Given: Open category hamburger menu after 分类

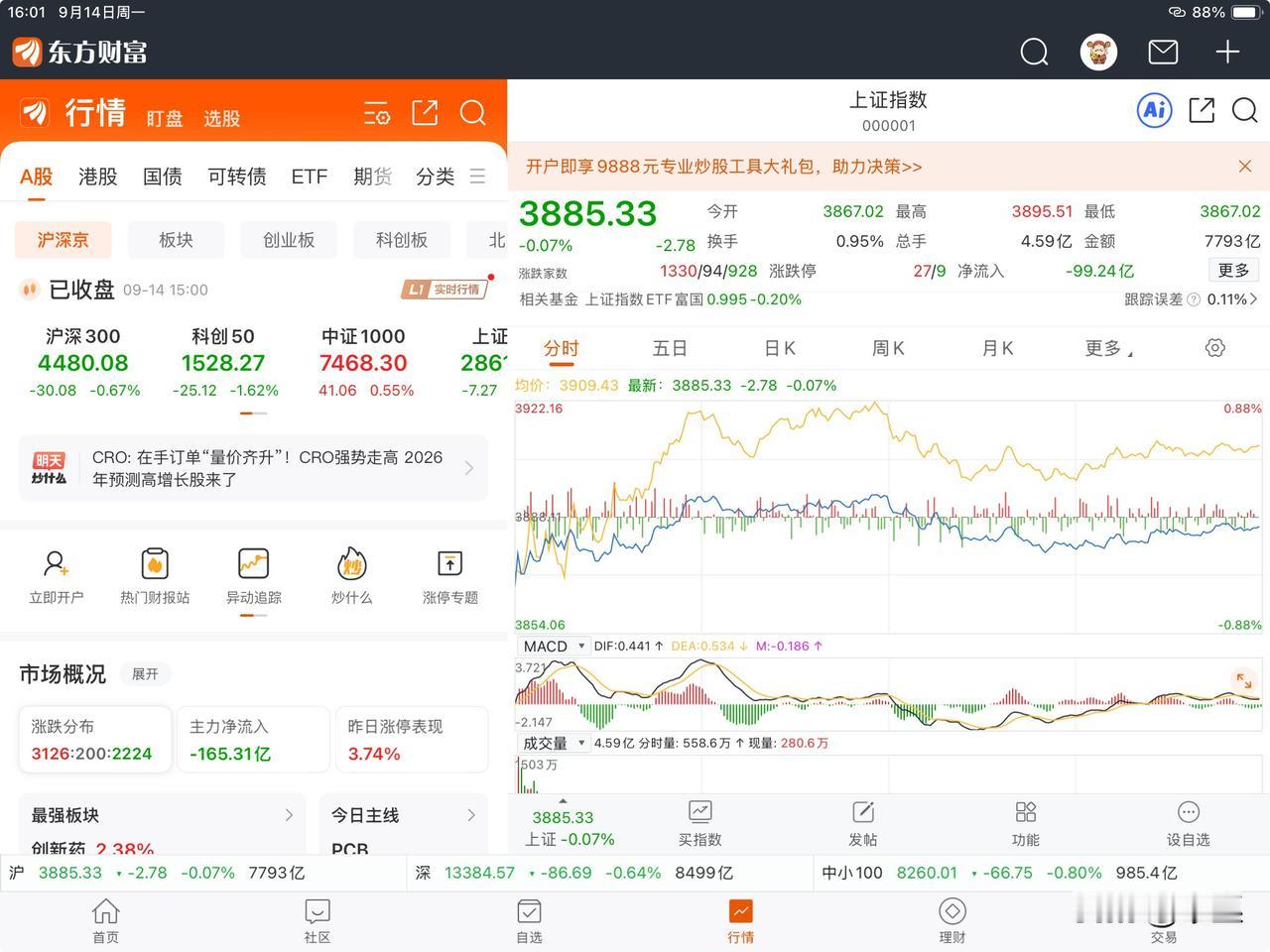Looking at the screenshot, I should click(477, 177).
